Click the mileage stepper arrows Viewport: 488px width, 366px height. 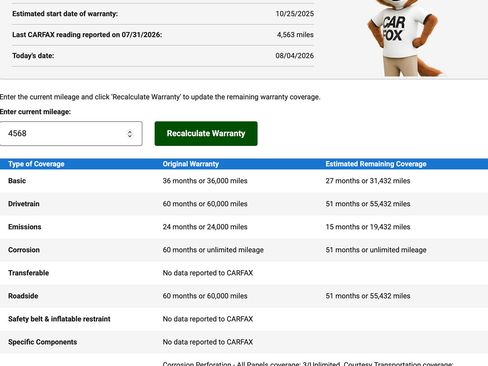coord(130,134)
